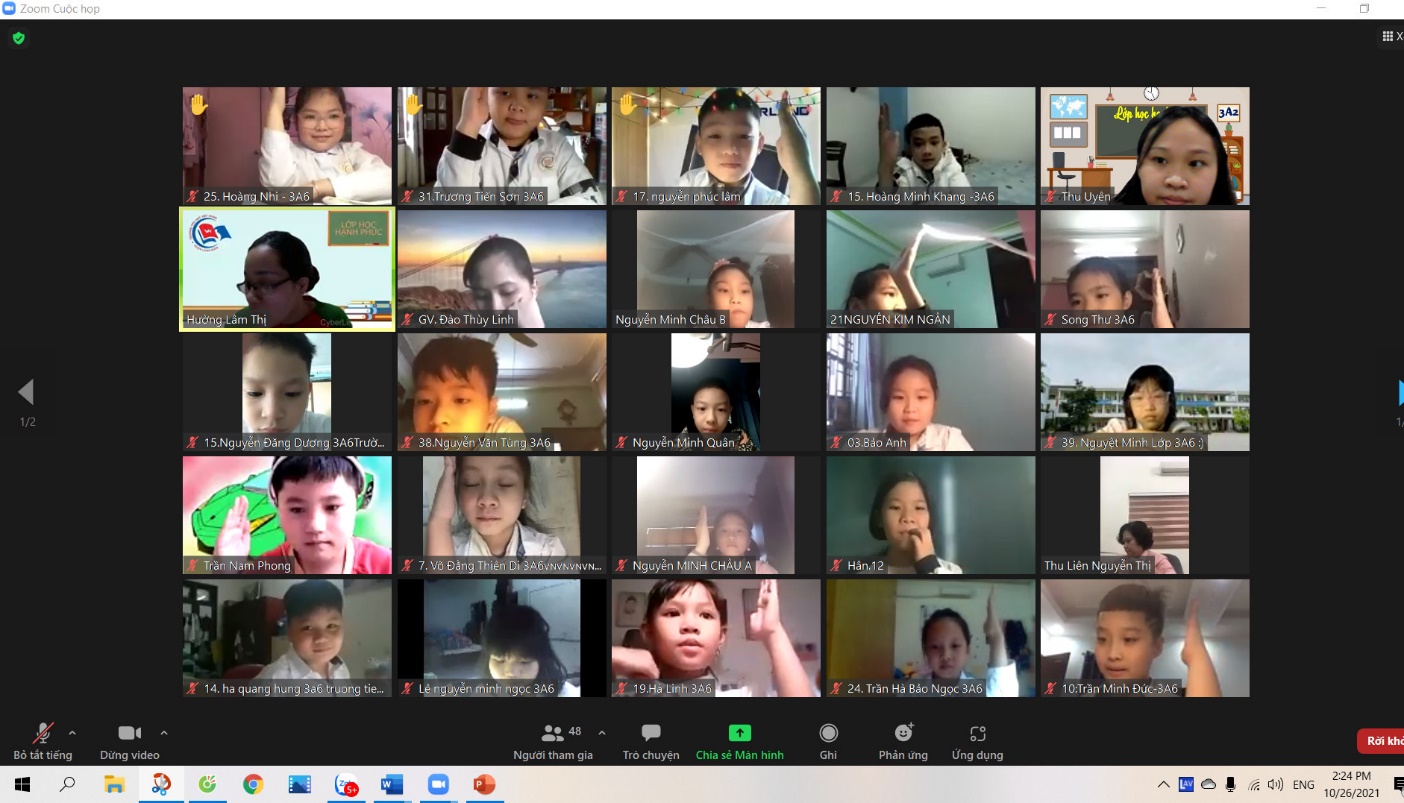This screenshot has height=803, width=1404.
Task: Click the Chia sẻ Màn hình share button
Action: point(739,741)
